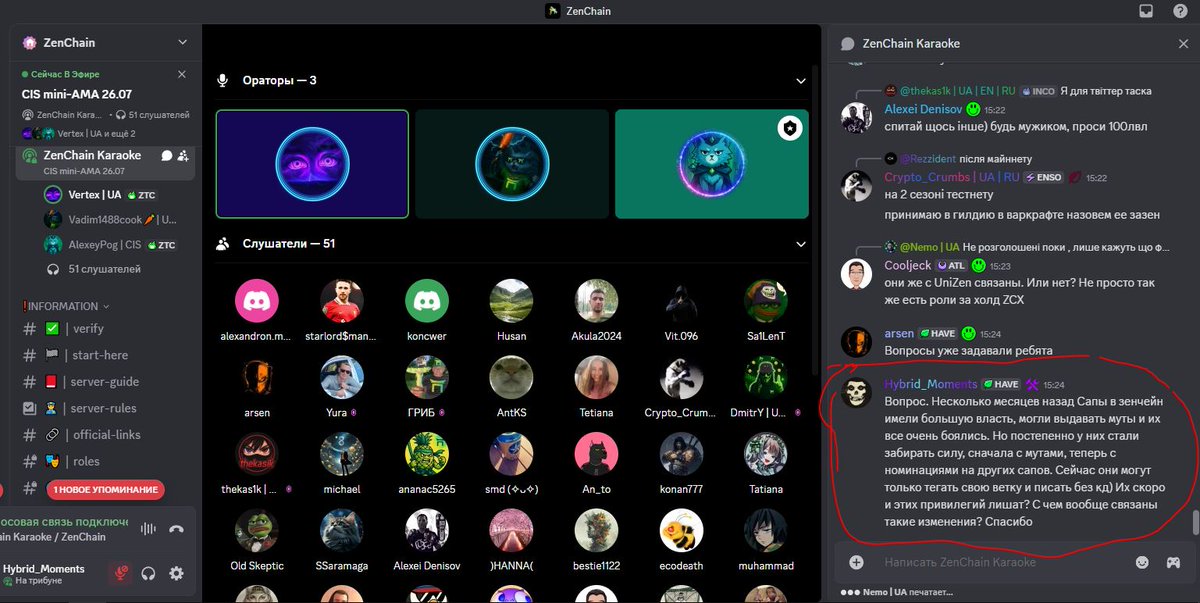The height and width of the screenshot is (603, 1200).
Task: Click konan777 listener avatar
Action: click(682, 453)
